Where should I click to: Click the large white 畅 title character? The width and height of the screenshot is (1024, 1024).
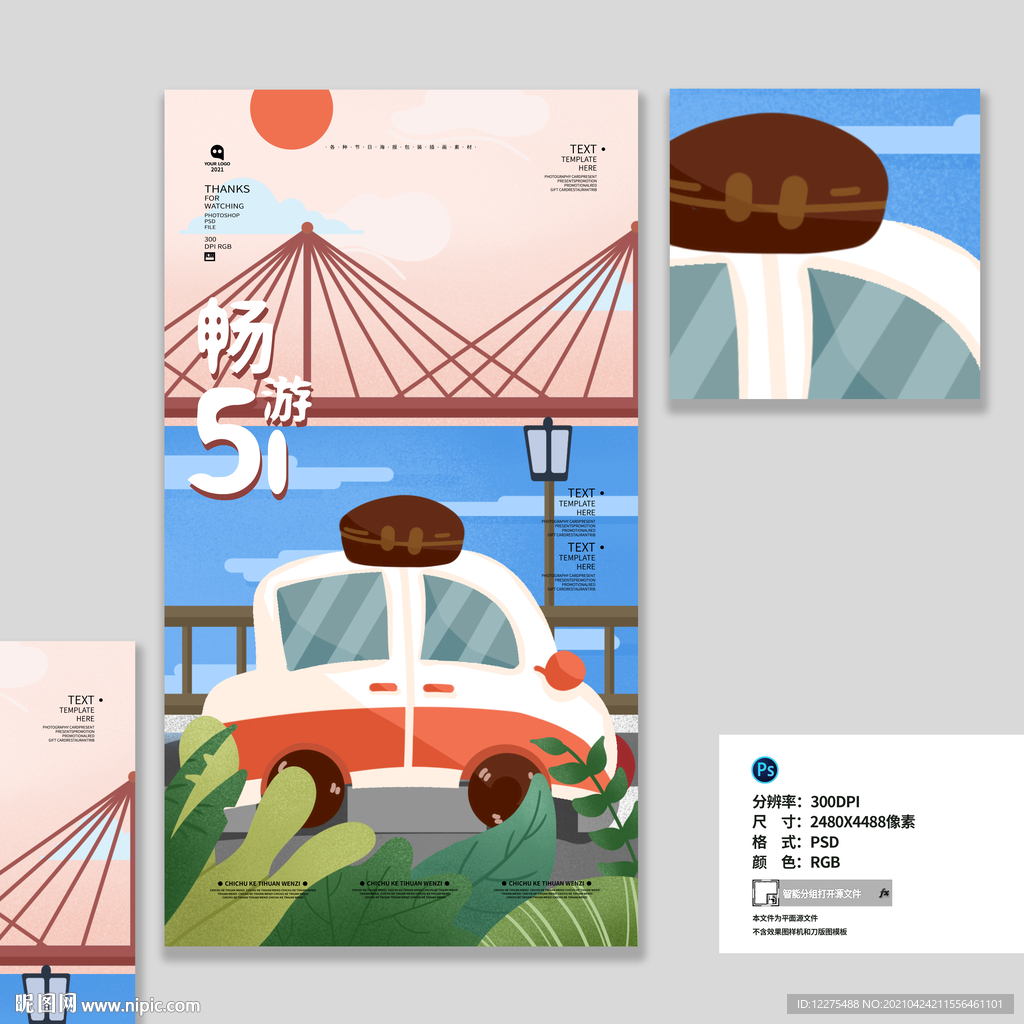pos(236,337)
